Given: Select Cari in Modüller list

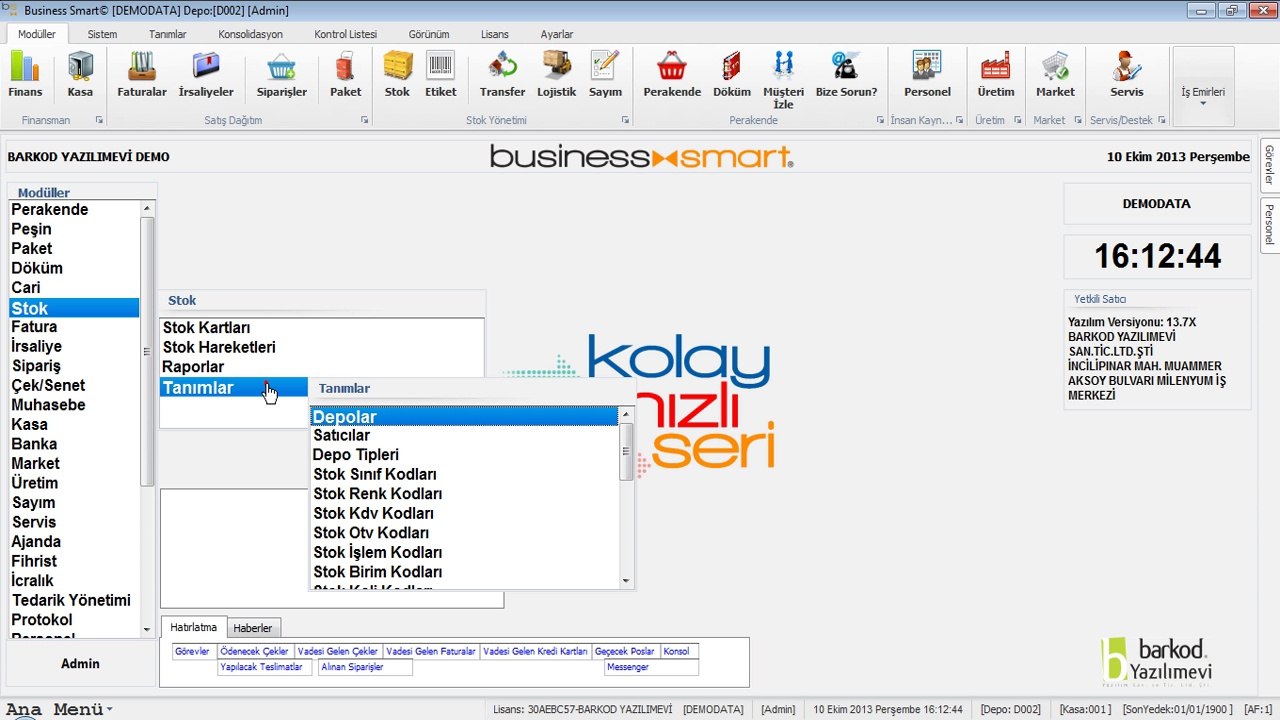Looking at the screenshot, I should pos(74,288).
